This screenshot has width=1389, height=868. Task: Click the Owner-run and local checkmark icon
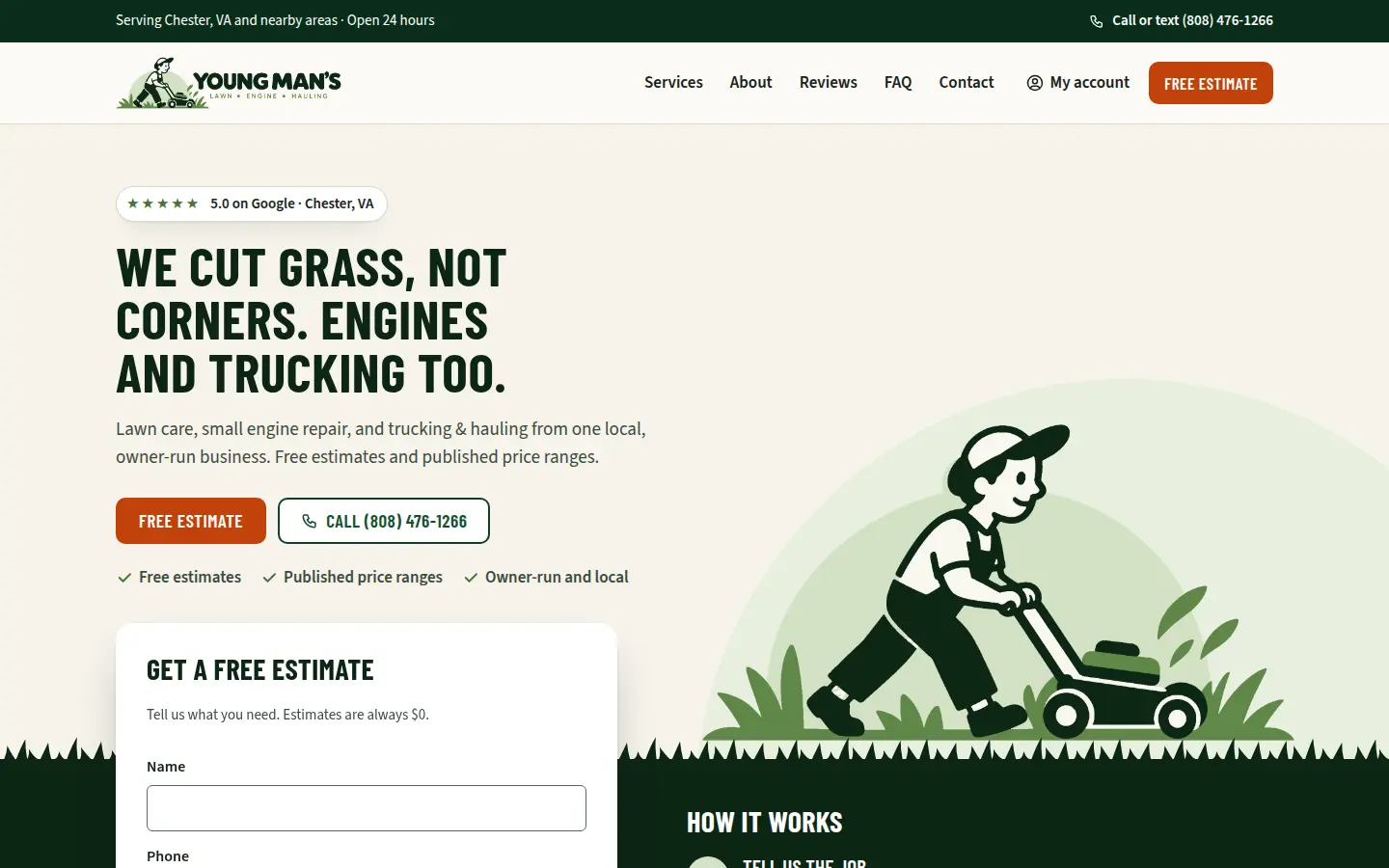tap(471, 578)
